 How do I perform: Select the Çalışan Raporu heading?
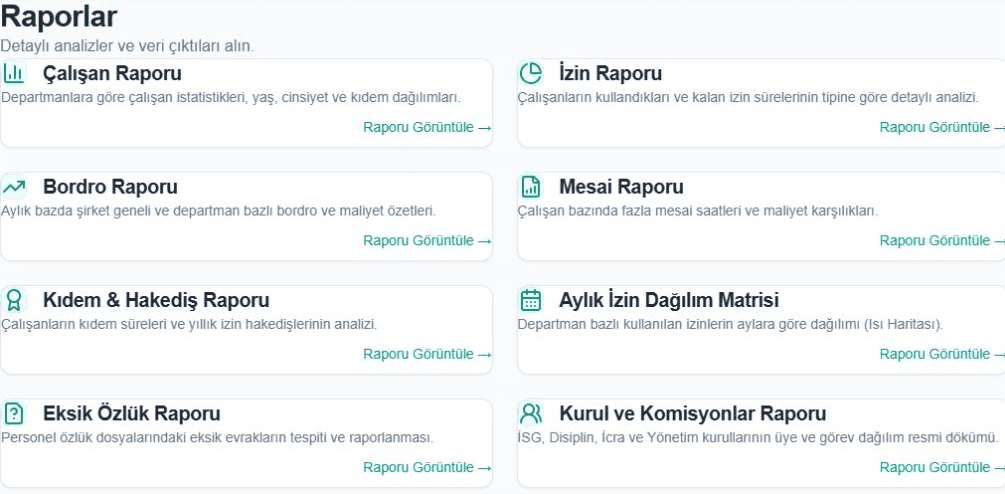coord(112,74)
